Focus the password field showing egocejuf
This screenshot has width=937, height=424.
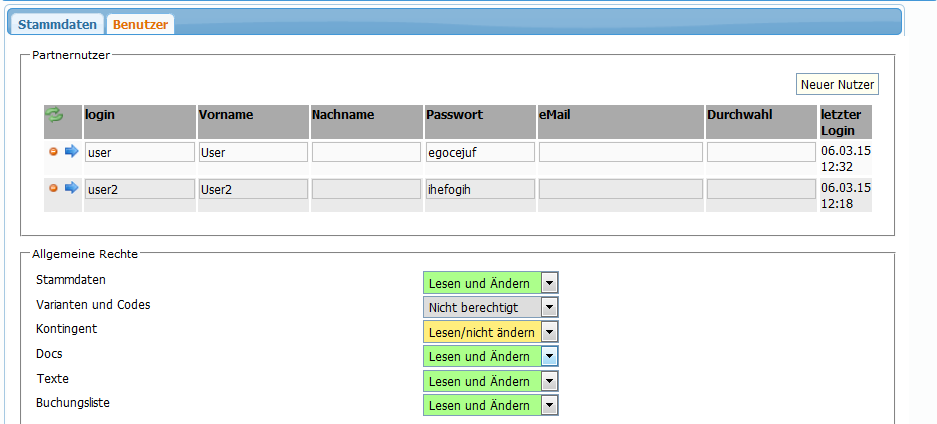point(479,152)
